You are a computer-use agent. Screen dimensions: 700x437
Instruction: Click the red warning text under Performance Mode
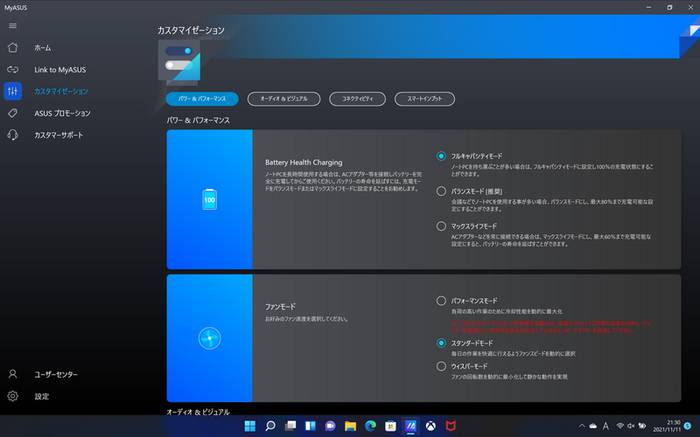click(551, 327)
